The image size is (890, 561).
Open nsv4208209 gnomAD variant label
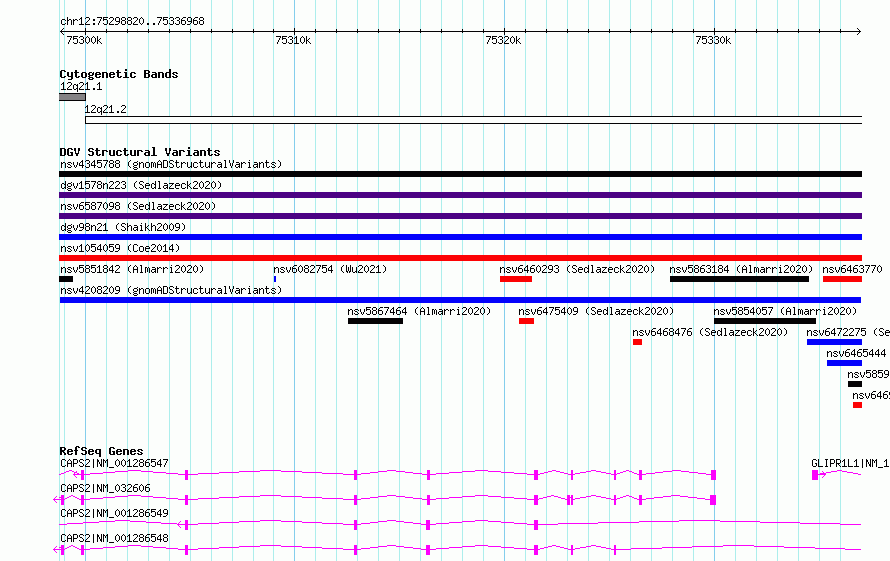click(x=171, y=290)
